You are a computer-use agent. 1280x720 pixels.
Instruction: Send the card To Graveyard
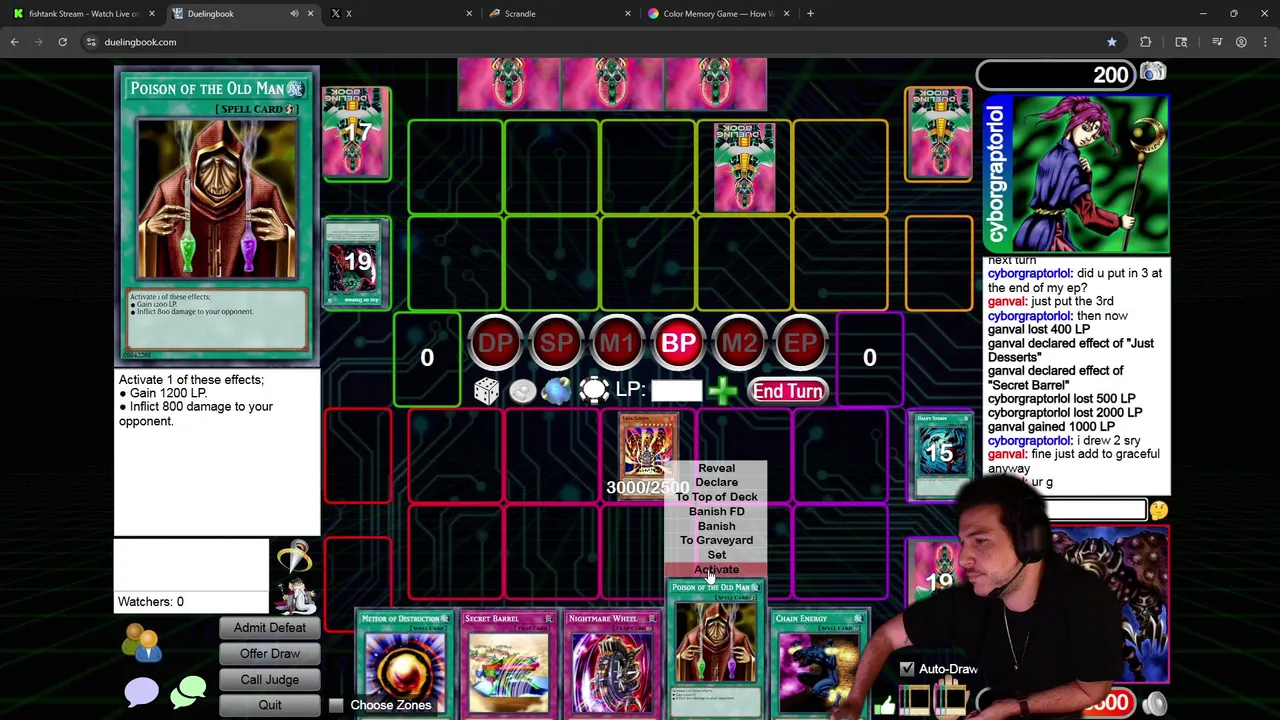tap(716, 540)
